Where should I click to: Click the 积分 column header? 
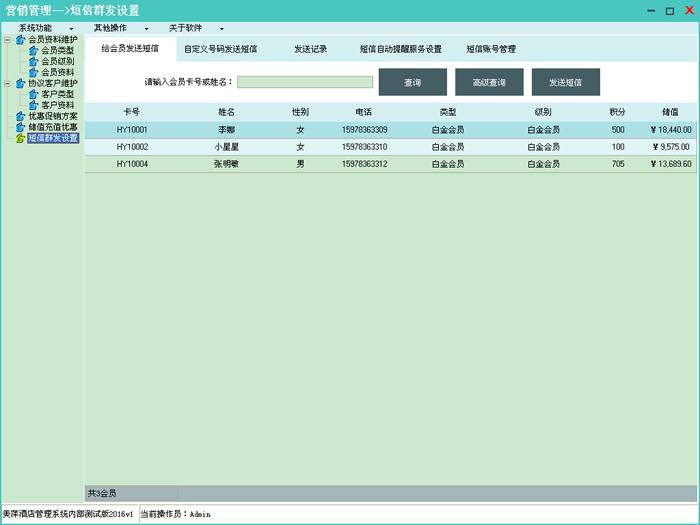617,112
